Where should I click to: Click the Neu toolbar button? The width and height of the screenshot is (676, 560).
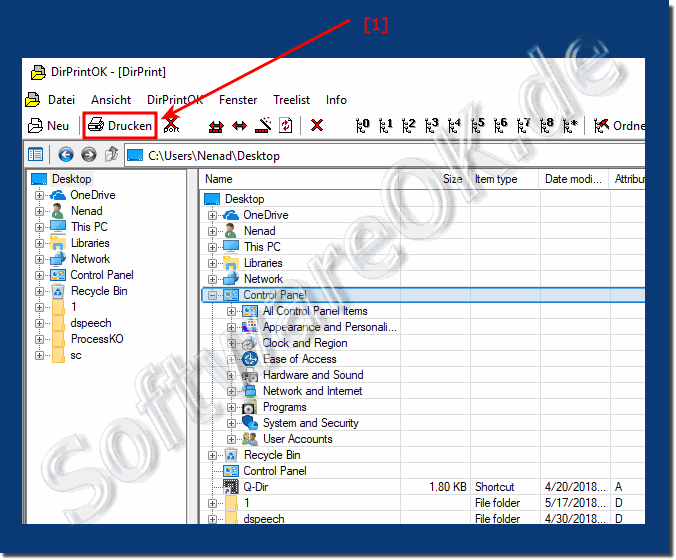(48, 126)
